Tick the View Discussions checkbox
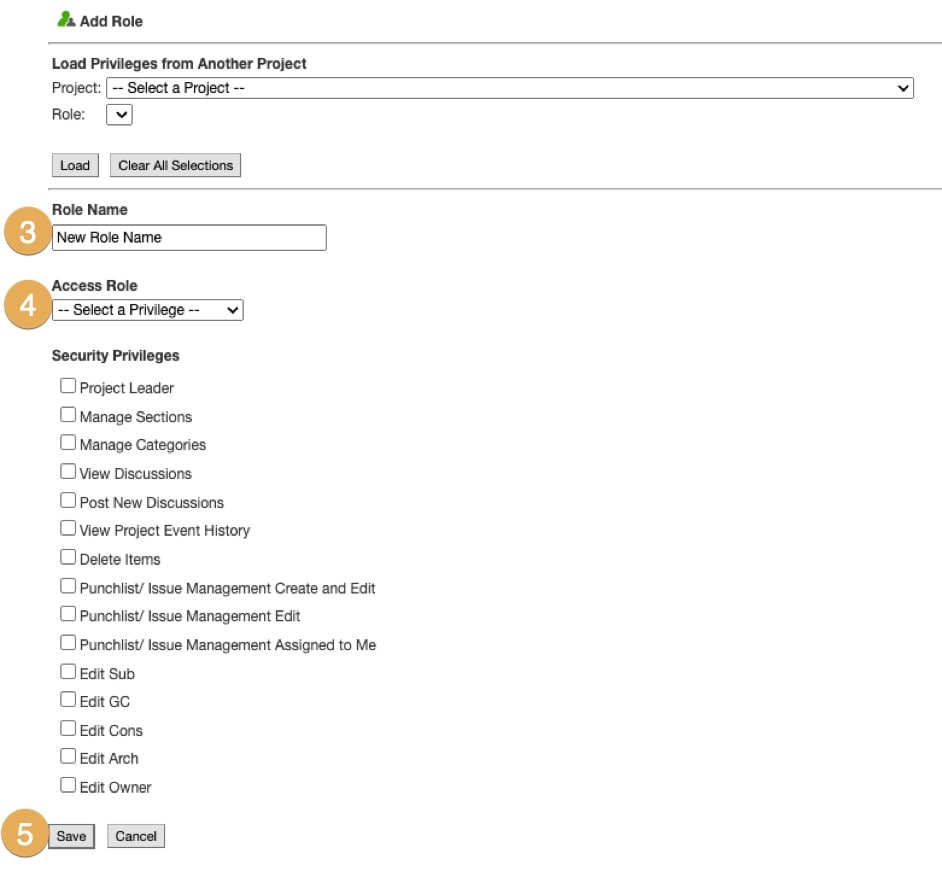The image size is (942, 871). 68,472
